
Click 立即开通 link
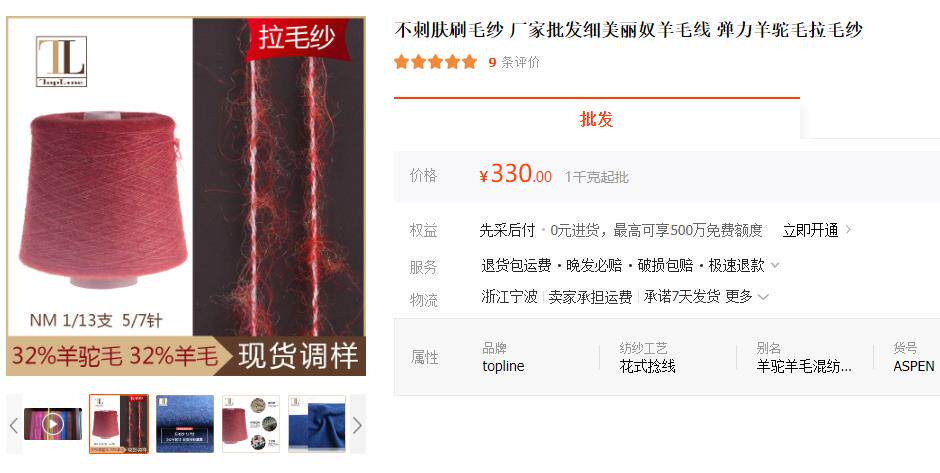[x=810, y=230]
